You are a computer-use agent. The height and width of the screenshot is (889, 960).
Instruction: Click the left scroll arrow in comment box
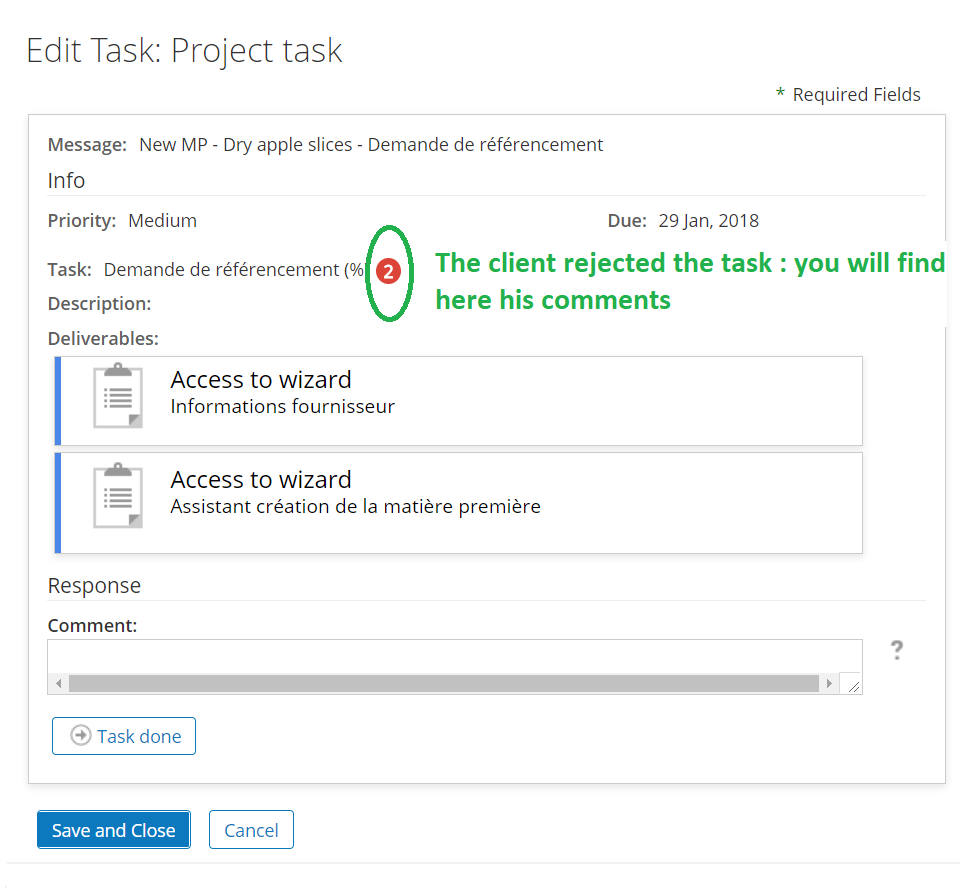tap(59, 683)
